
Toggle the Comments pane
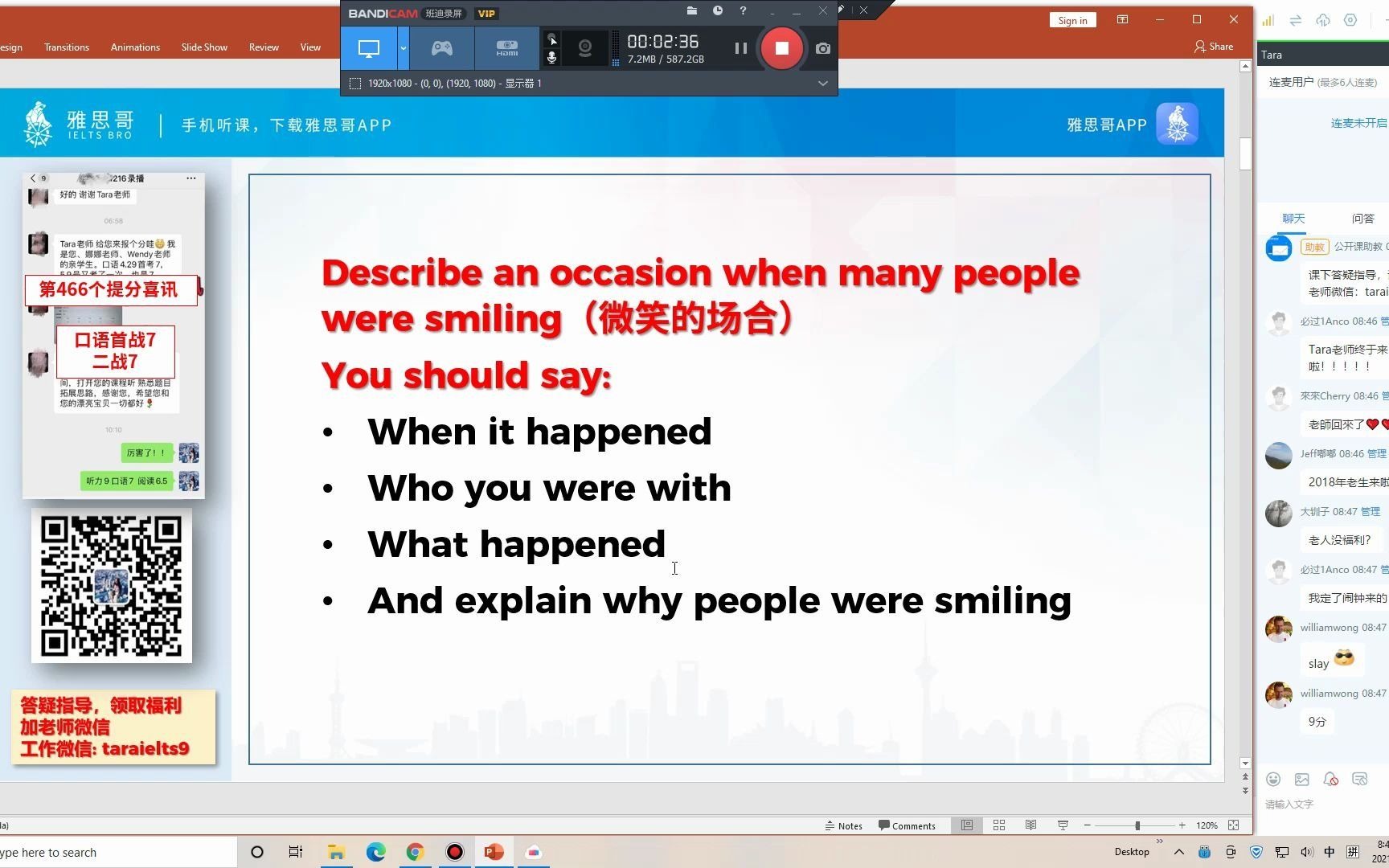907,825
